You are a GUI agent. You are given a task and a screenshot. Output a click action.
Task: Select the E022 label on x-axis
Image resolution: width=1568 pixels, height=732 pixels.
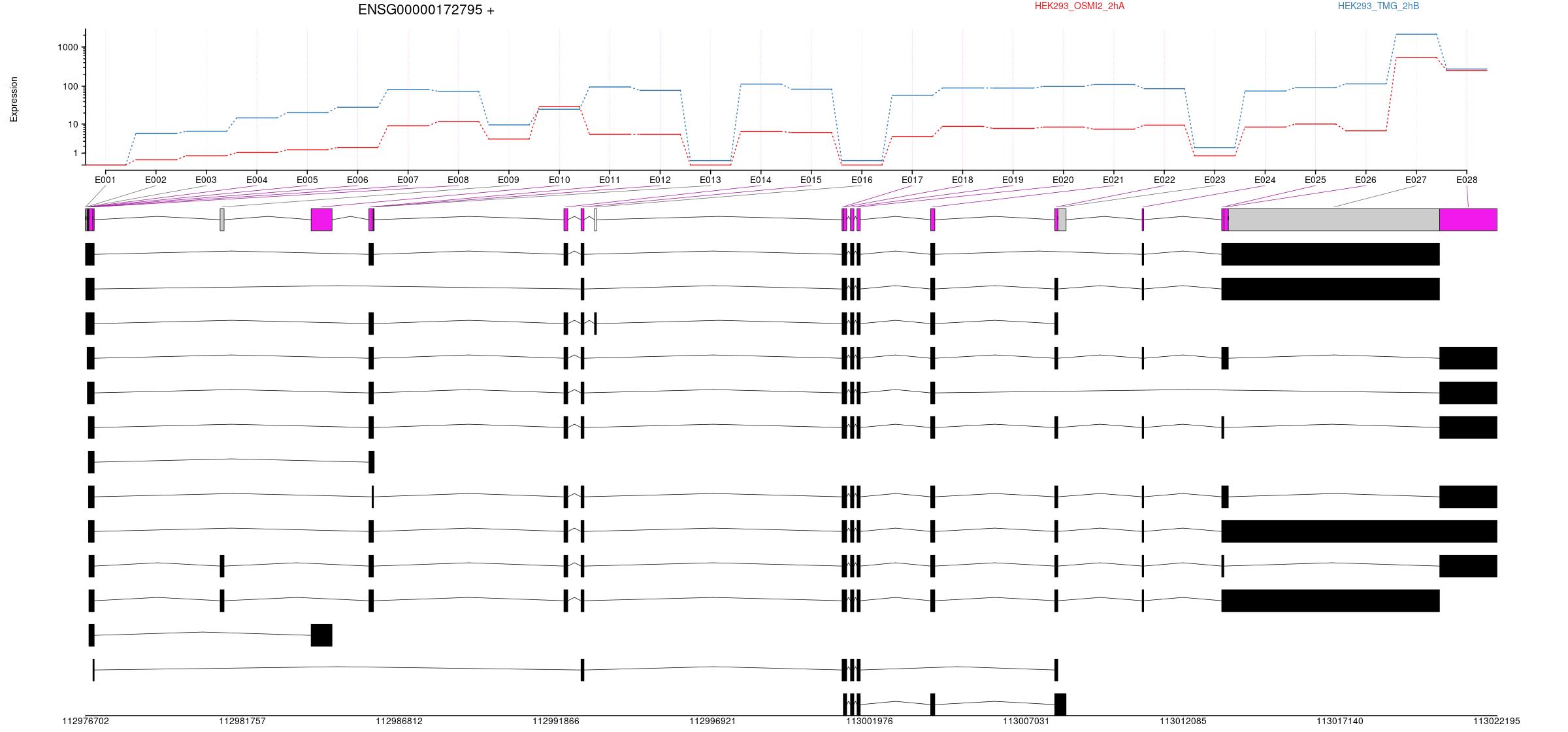pyautogui.click(x=1164, y=180)
